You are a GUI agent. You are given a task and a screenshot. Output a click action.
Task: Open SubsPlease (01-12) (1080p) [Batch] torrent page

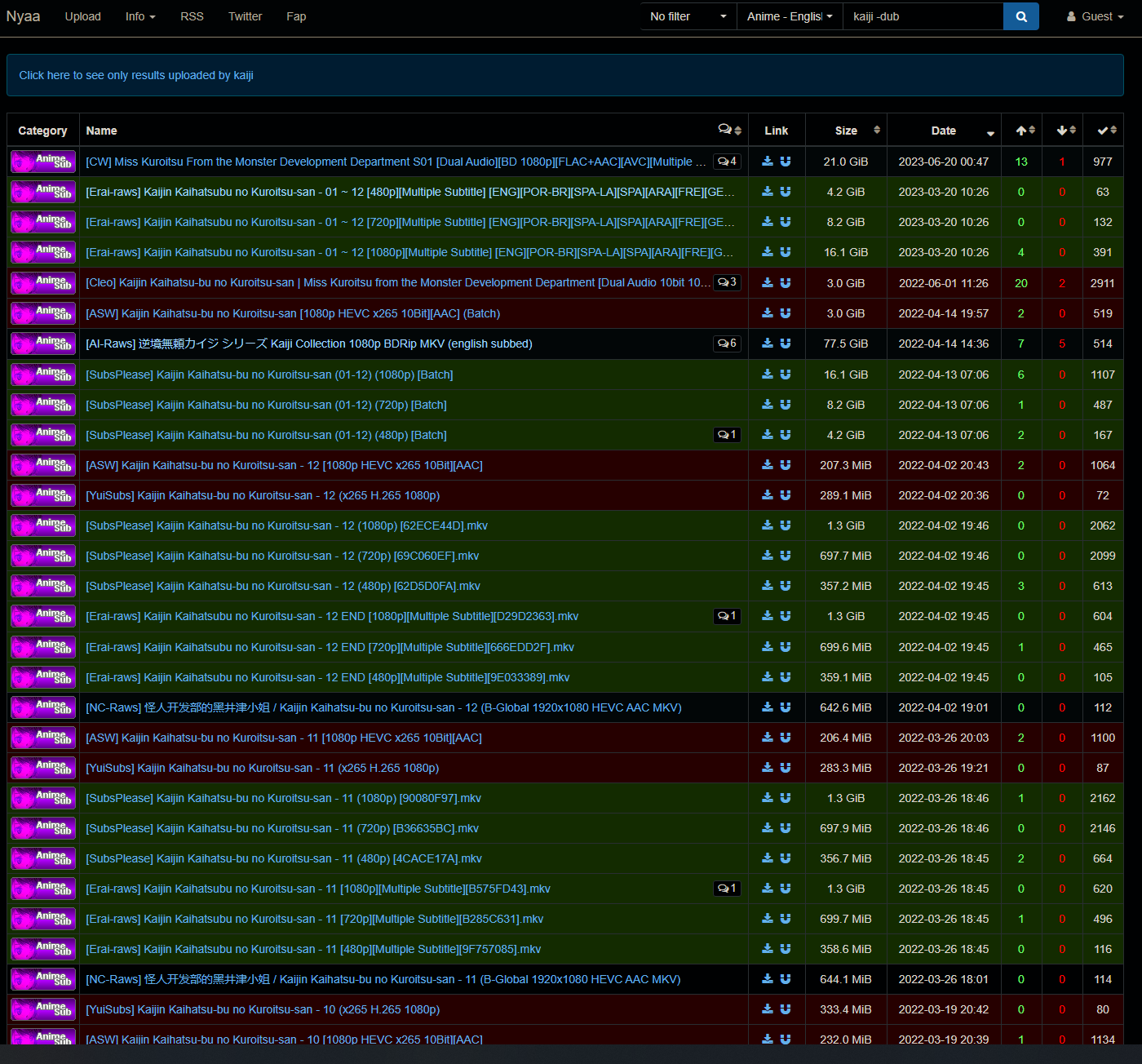269,375
